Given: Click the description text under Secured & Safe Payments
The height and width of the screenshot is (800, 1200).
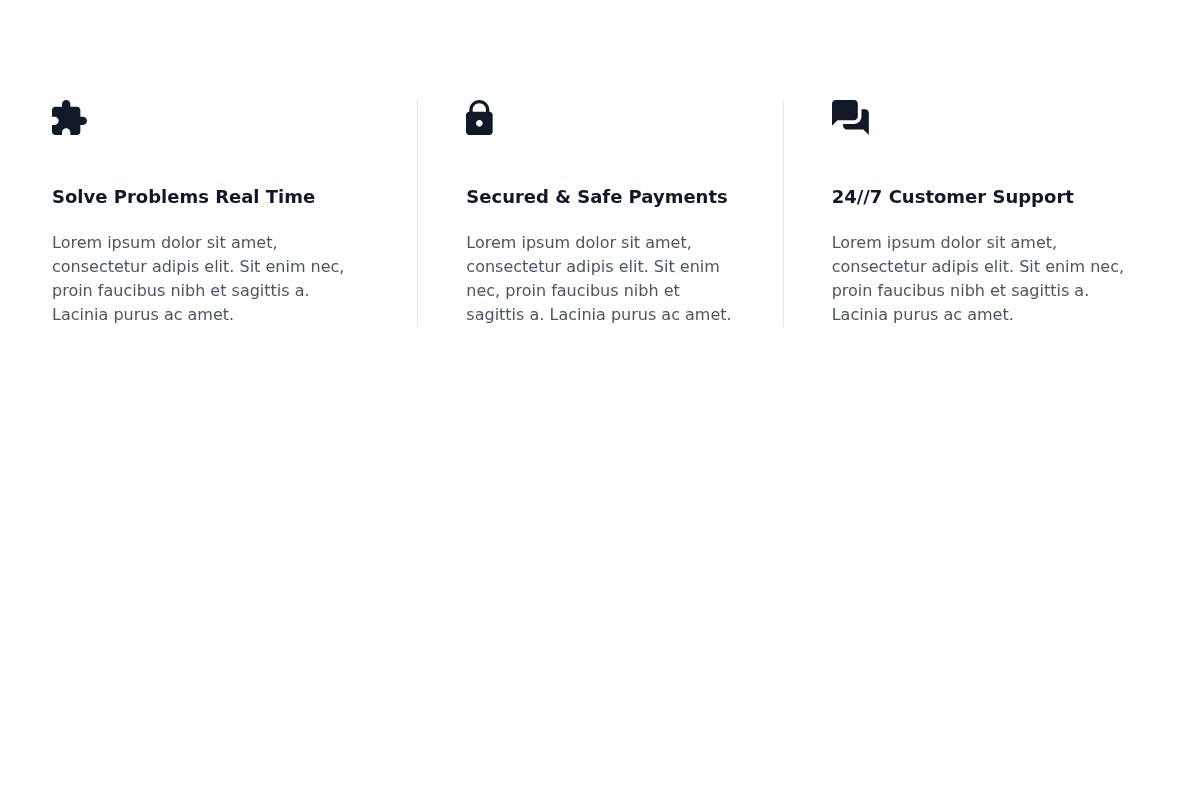Looking at the screenshot, I should 598,278.
